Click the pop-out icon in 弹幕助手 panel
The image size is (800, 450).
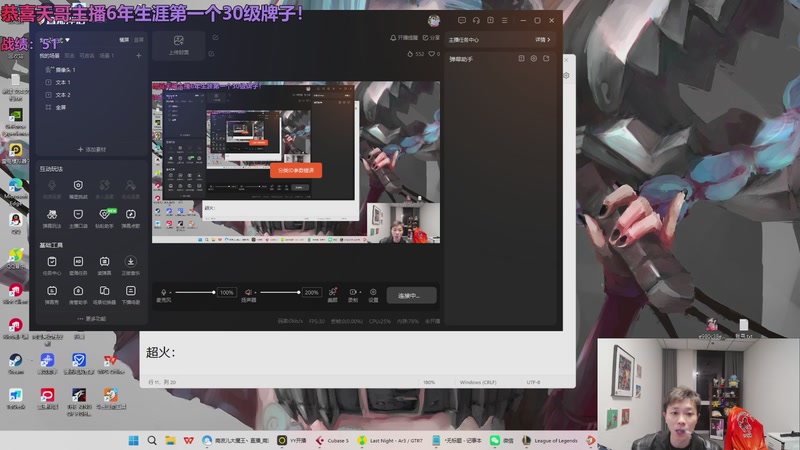click(x=546, y=59)
